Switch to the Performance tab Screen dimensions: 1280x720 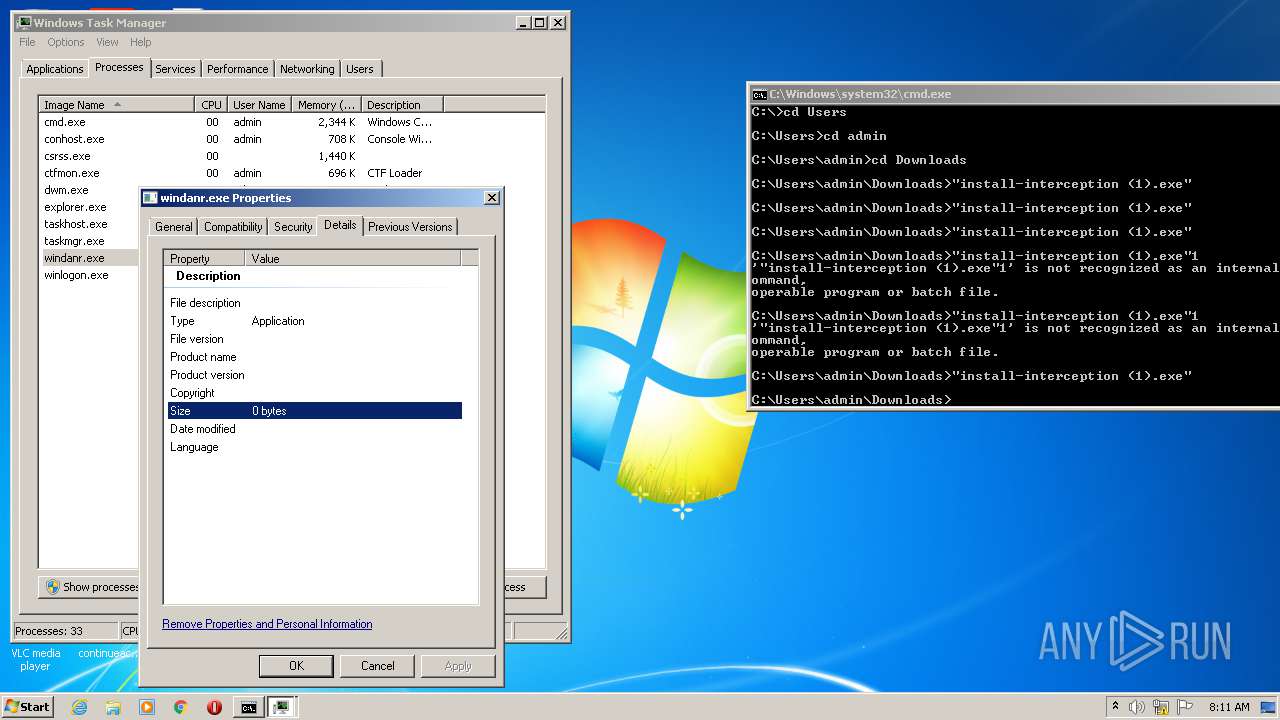pos(237,69)
